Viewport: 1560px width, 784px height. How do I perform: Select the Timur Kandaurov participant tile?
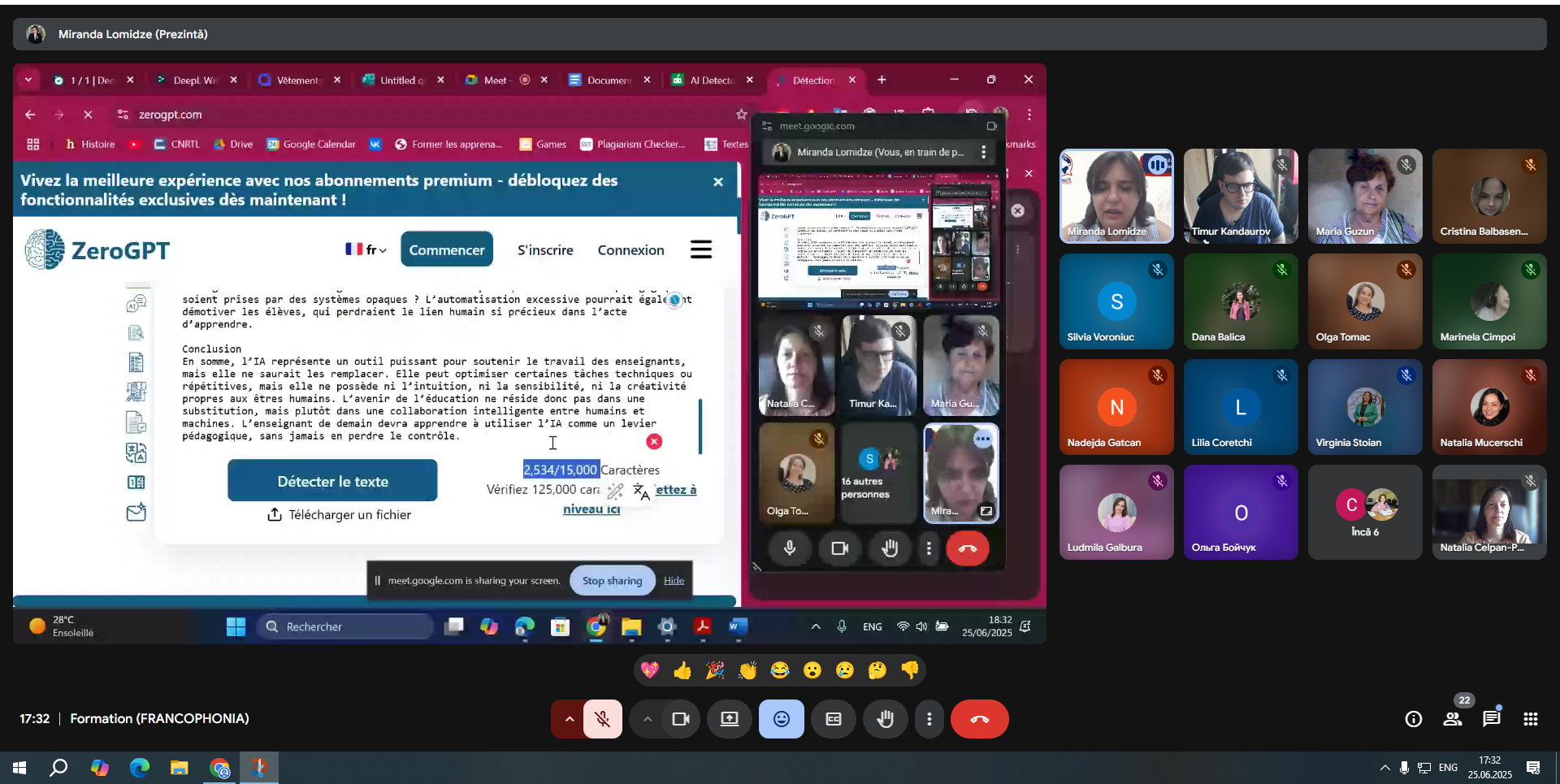coord(1240,196)
